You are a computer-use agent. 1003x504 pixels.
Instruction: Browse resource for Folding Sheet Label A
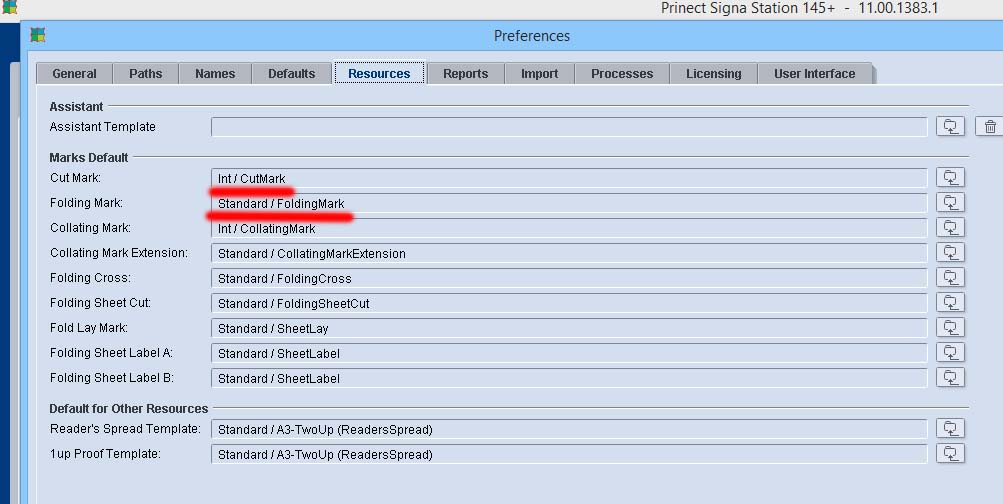(950, 352)
